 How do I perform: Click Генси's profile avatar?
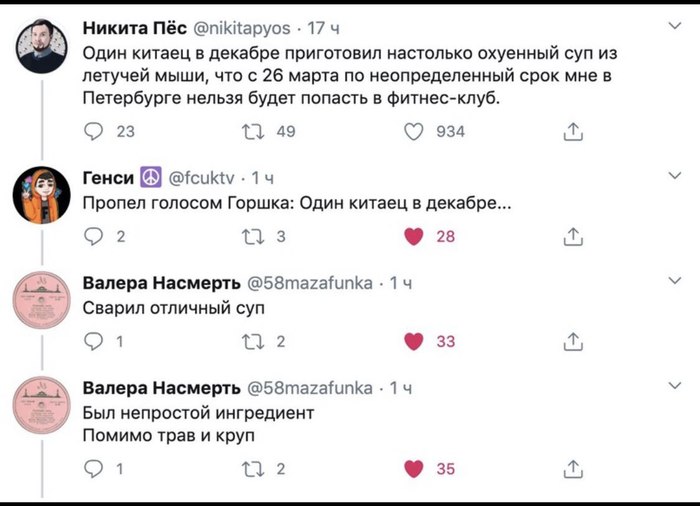coord(41,194)
